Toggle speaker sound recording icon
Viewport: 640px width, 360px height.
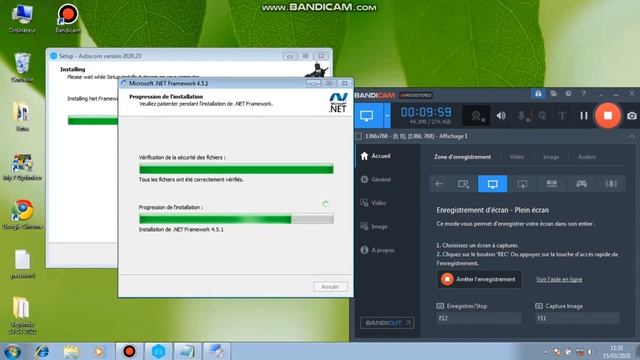501,116
